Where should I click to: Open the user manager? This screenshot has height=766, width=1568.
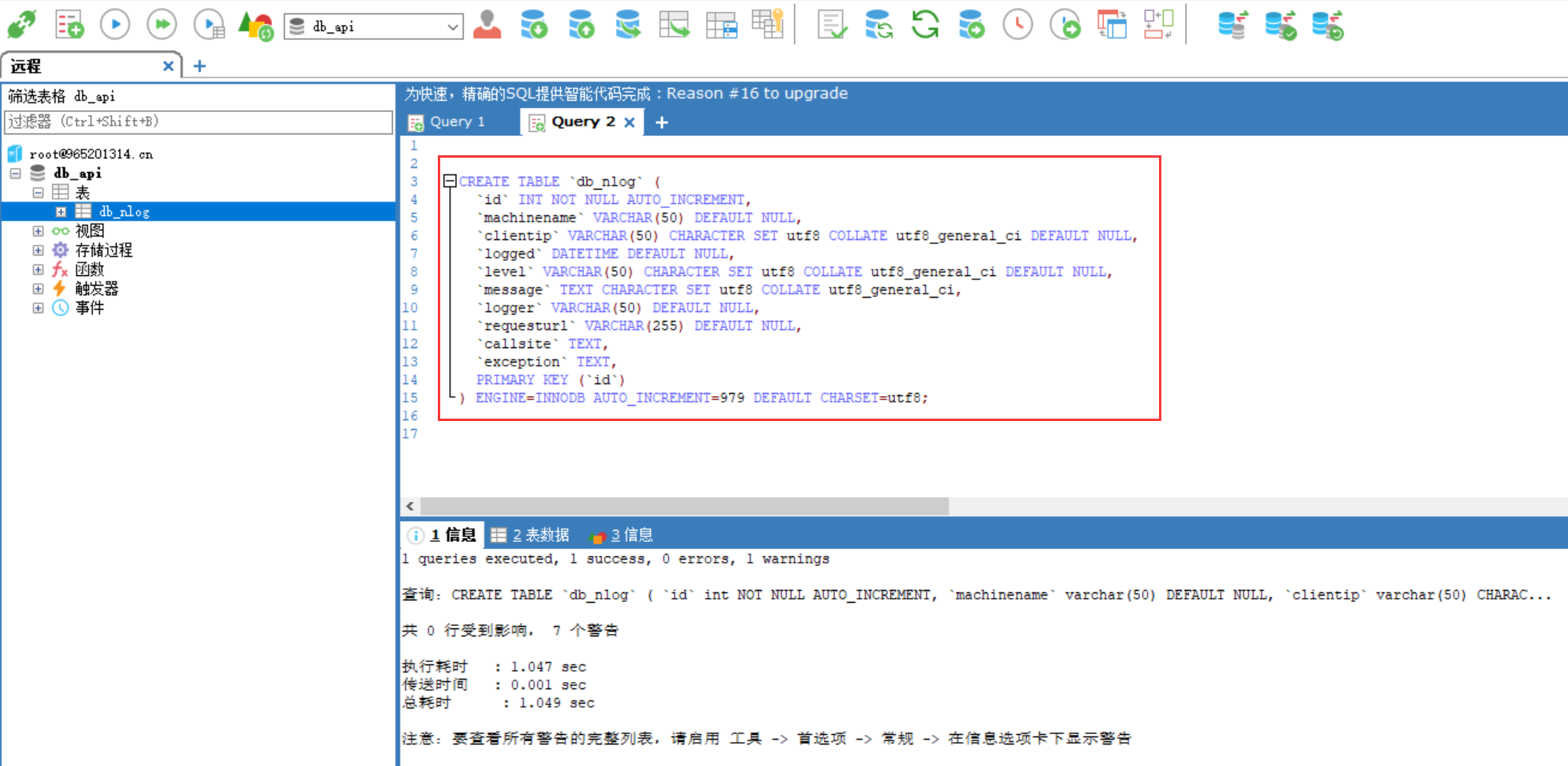click(x=487, y=24)
